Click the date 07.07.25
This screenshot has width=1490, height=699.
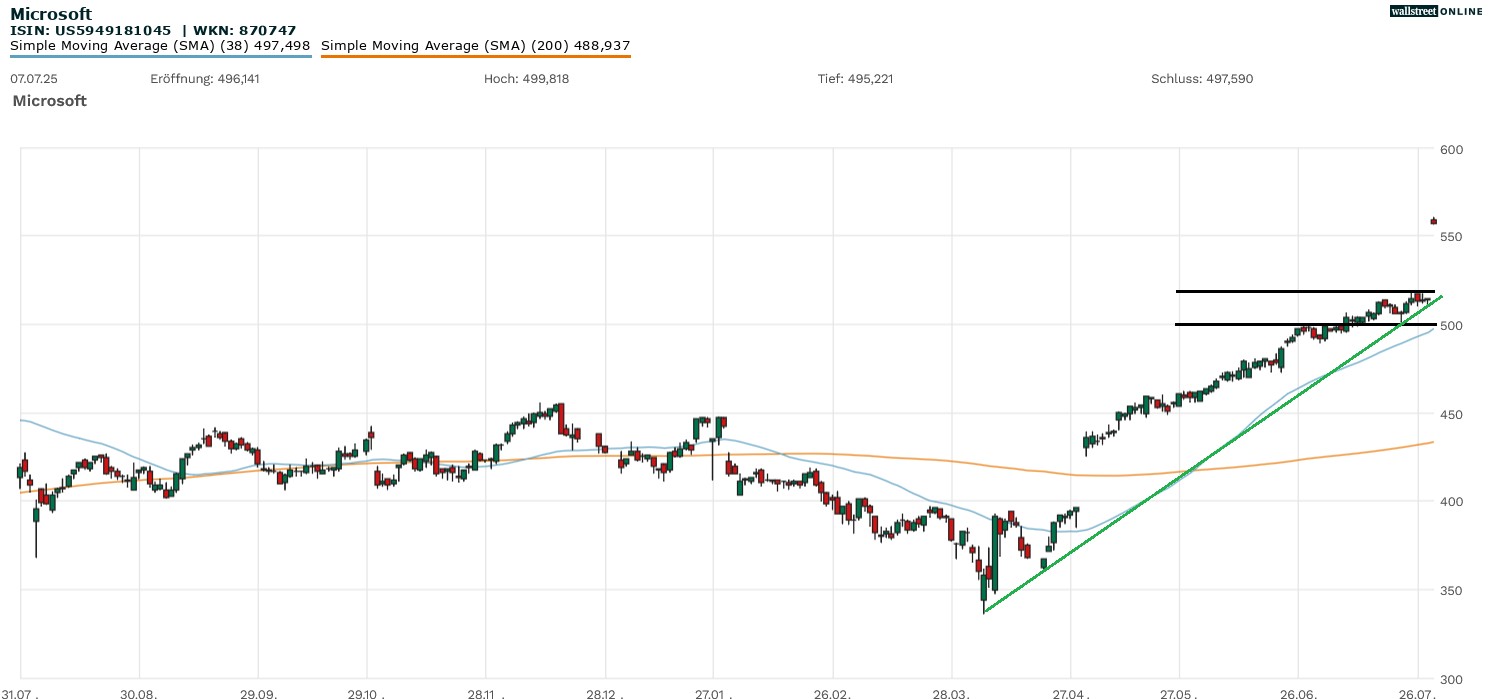coord(32,79)
